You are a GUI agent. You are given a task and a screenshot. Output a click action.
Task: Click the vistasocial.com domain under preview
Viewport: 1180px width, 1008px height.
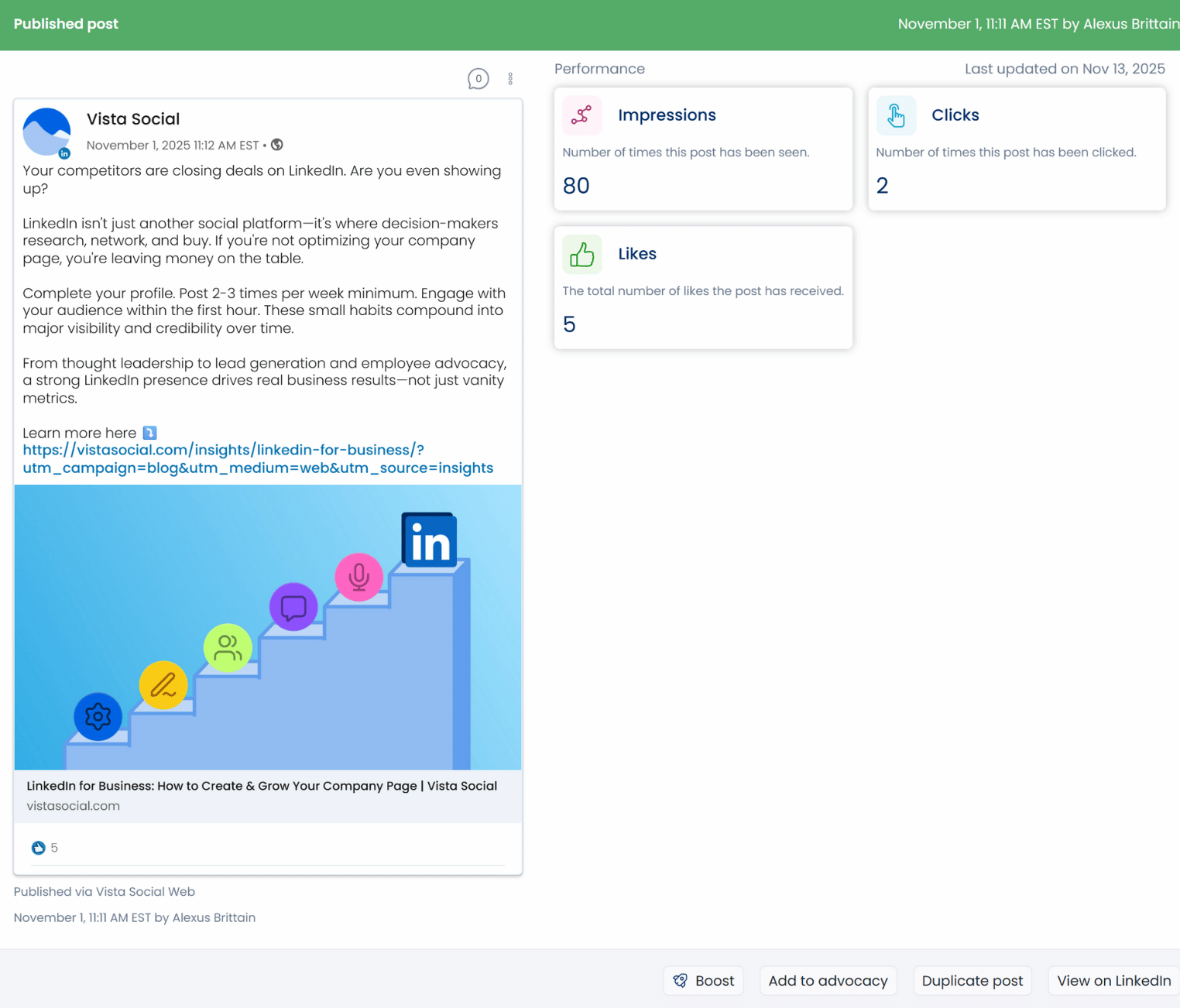pos(74,806)
